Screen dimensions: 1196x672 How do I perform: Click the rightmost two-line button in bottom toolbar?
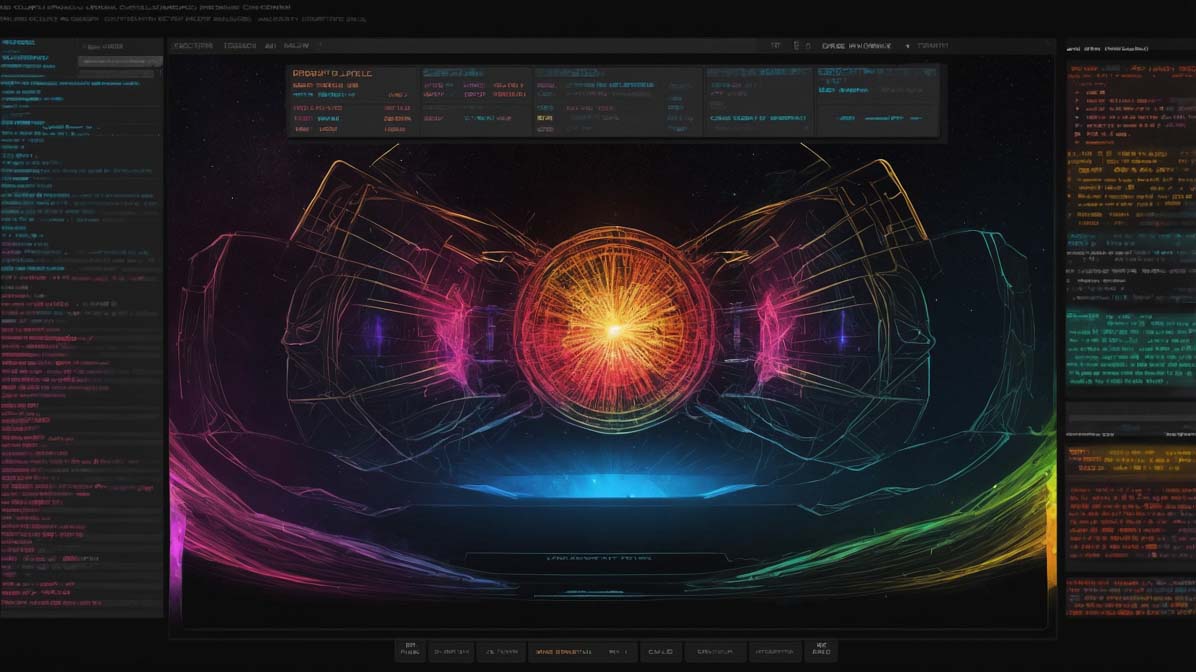(821, 650)
